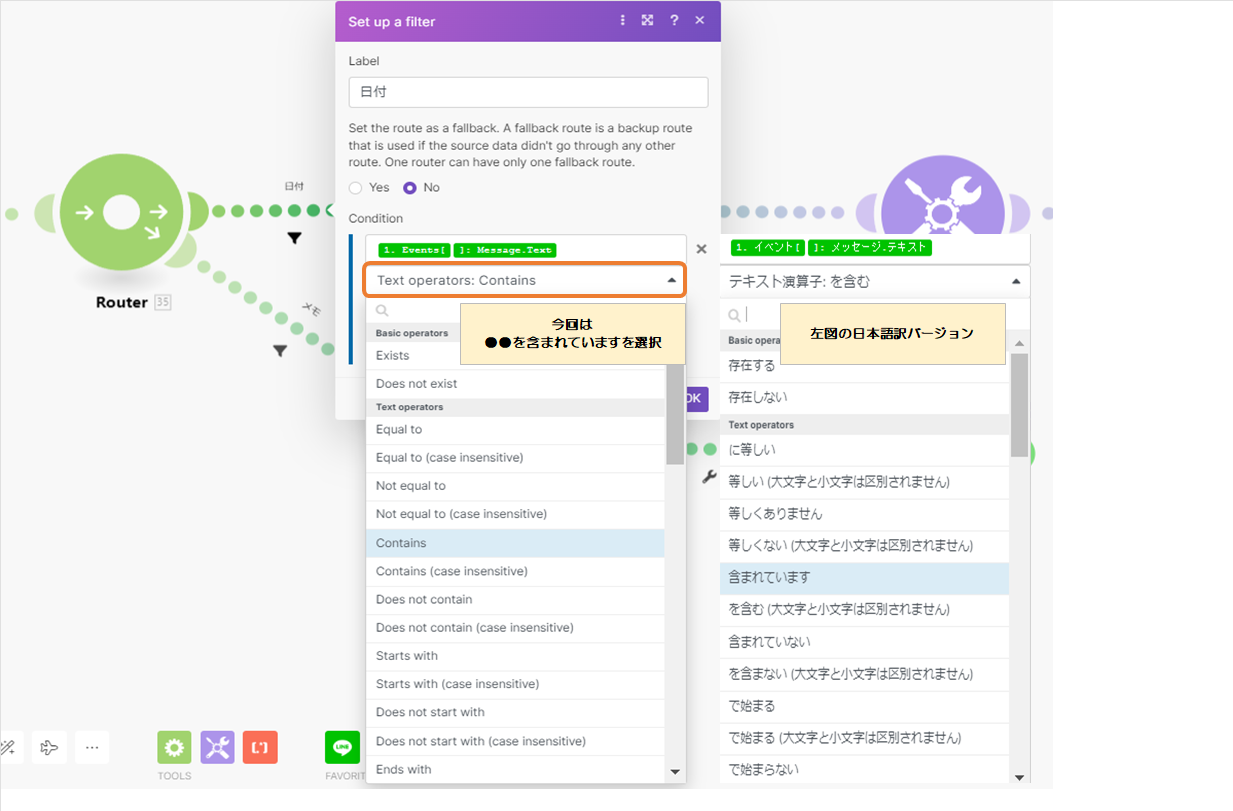1233x811 pixels.
Task: Choose the Not equal to operator
Action: tap(515, 486)
